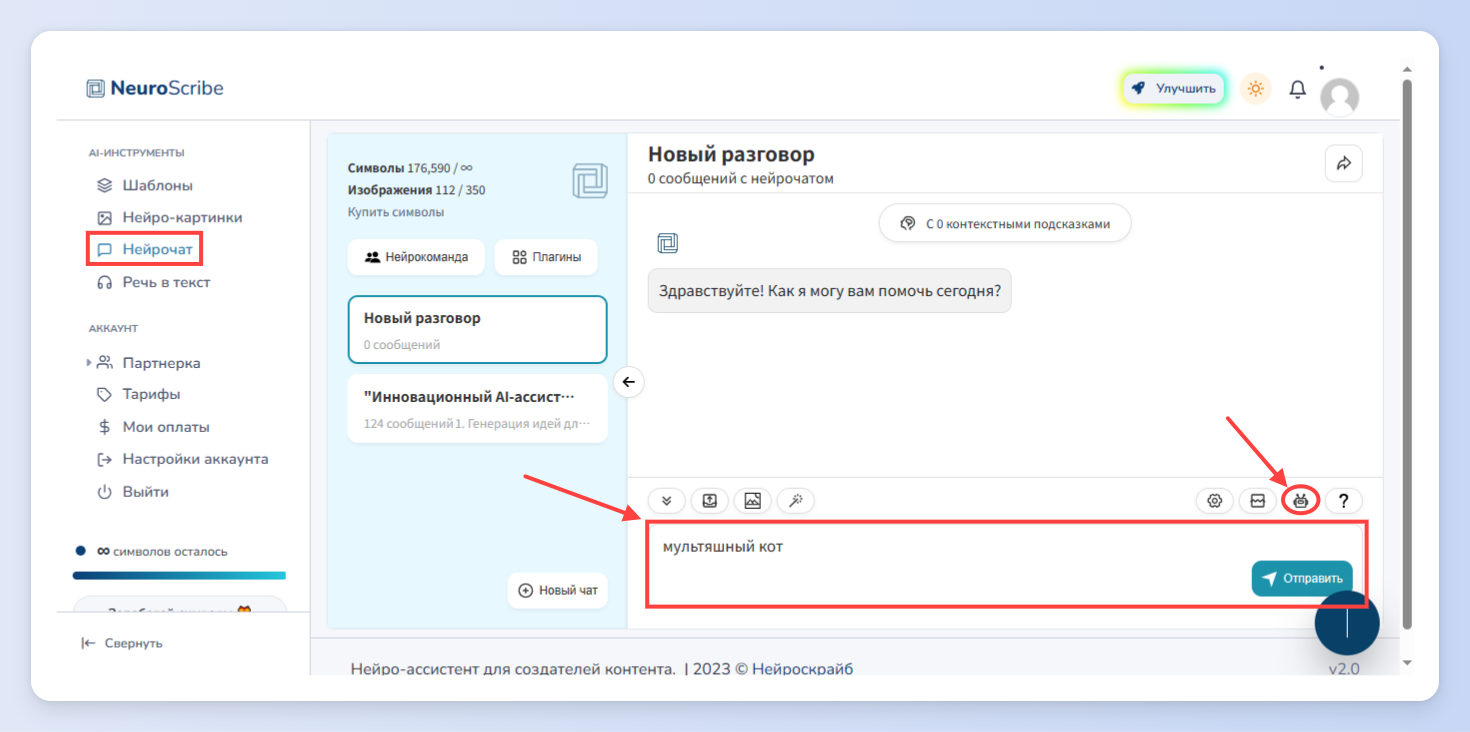Open the Плагины button
1470x732 pixels.
546,257
